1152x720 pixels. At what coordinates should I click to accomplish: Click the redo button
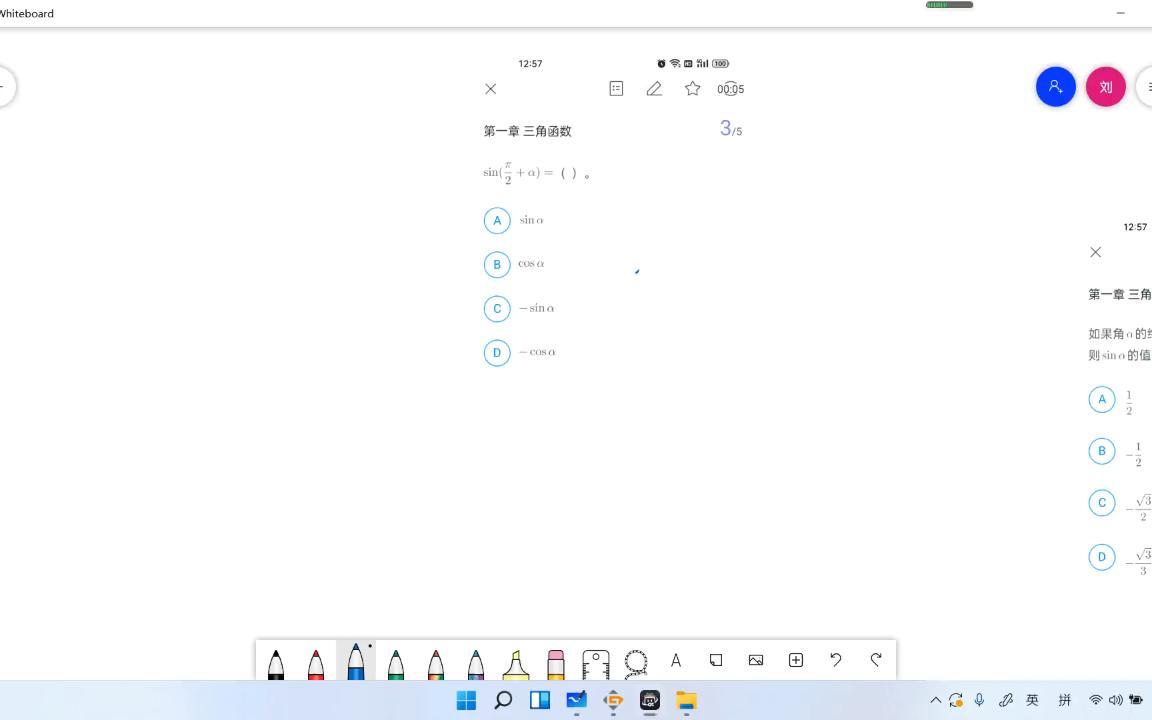pos(875,660)
